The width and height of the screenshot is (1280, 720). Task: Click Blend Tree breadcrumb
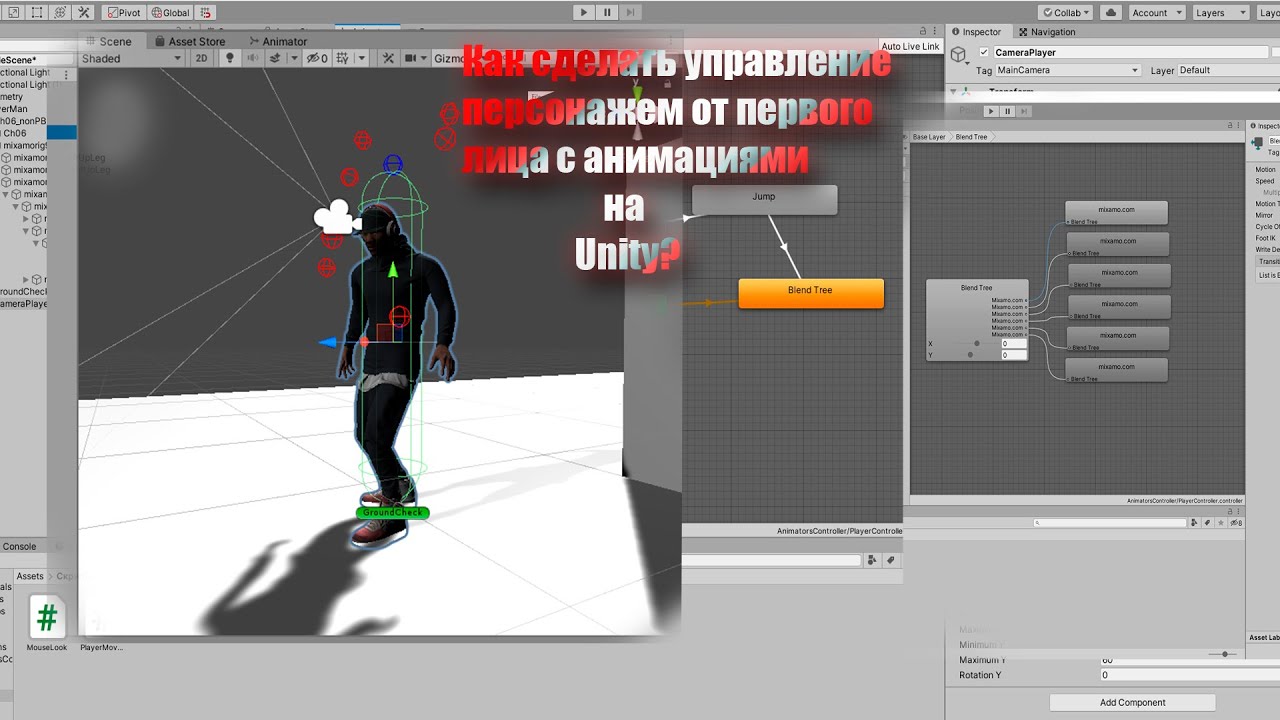[x=972, y=137]
